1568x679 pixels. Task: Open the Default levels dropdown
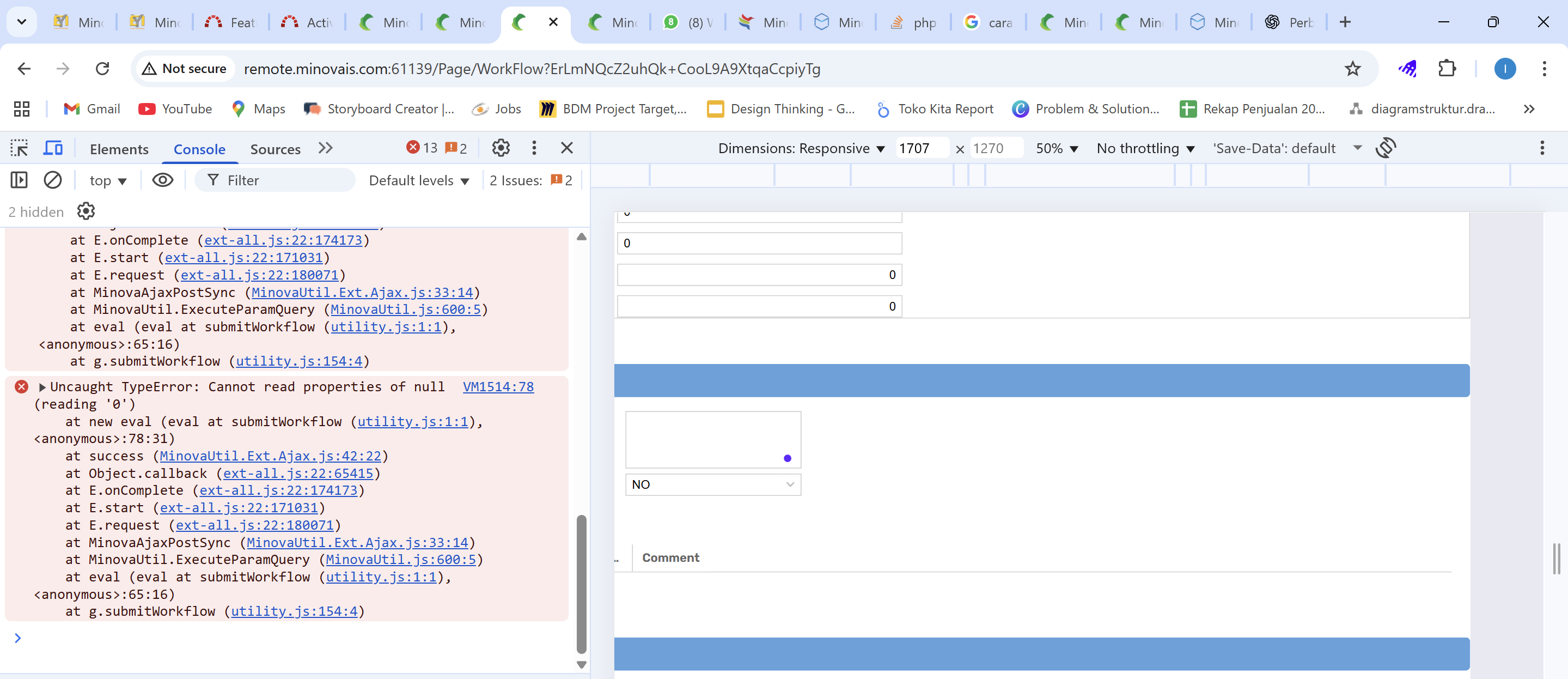point(419,181)
